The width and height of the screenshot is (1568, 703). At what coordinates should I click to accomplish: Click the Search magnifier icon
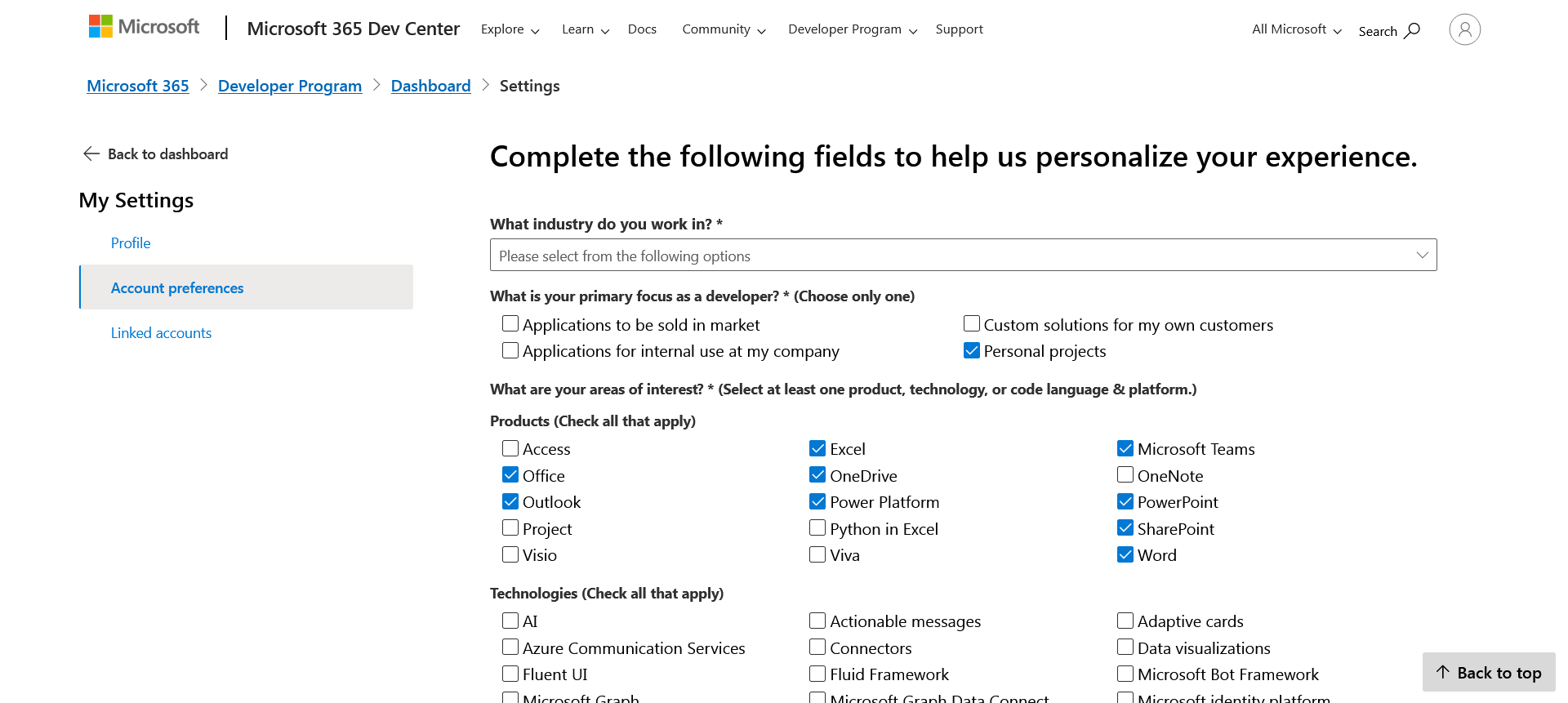click(1412, 31)
